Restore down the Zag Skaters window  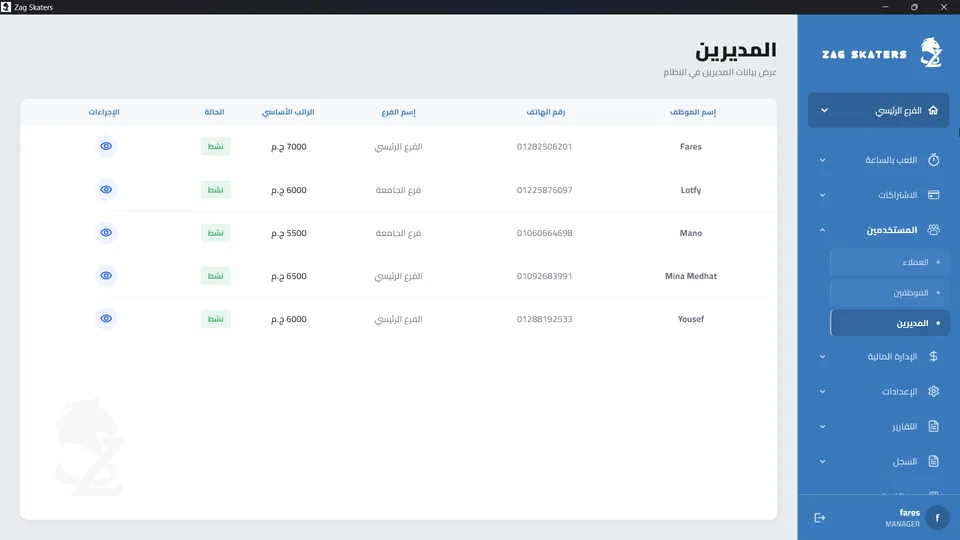click(x=914, y=7)
